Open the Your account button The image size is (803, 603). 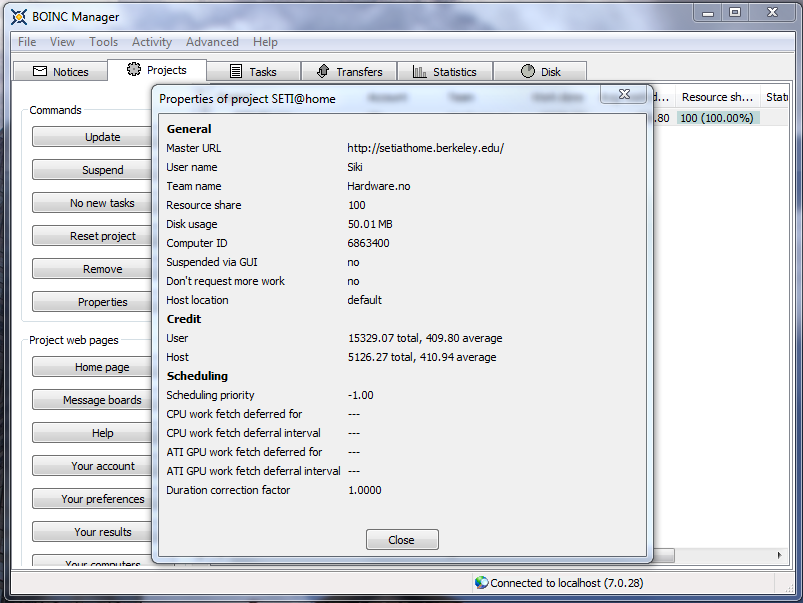coord(94,466)
